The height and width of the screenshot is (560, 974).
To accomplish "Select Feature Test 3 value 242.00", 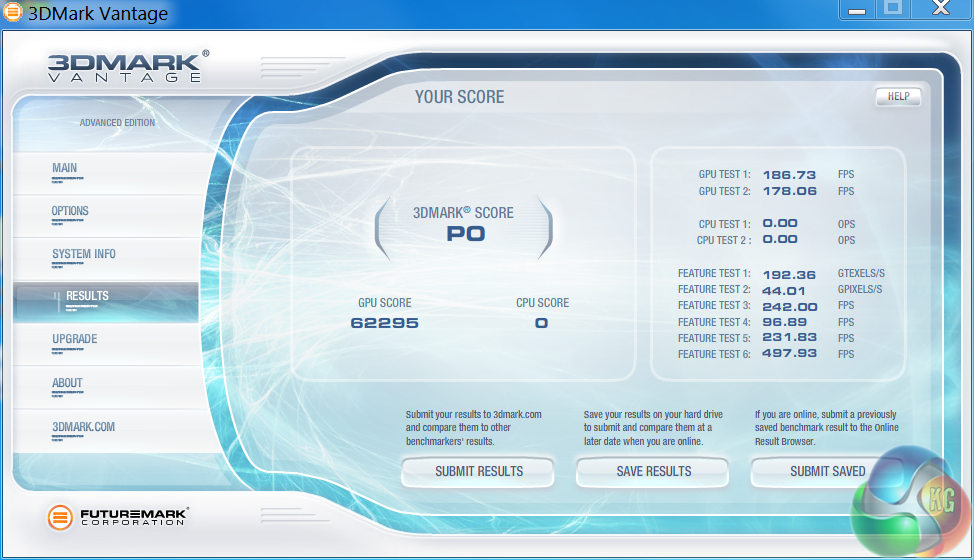I will (790, 307).
